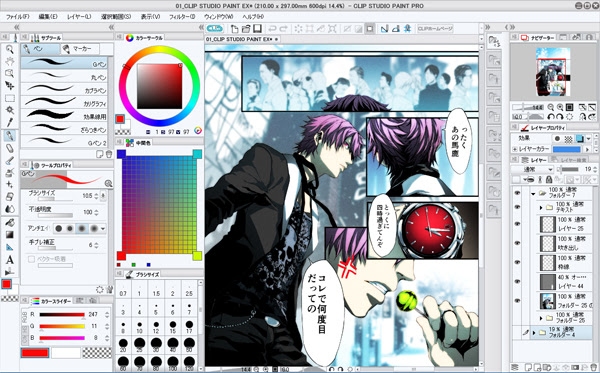This screenshot has height=373, width=600.
Task: Select the Gradient tool
Action: [x=10, y=235]
